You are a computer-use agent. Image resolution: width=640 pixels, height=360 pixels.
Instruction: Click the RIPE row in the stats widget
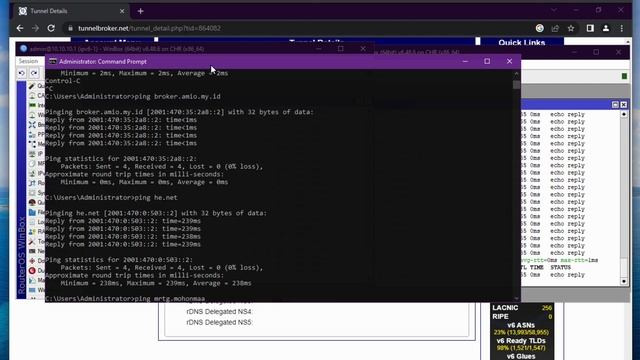tap(522, 316)
